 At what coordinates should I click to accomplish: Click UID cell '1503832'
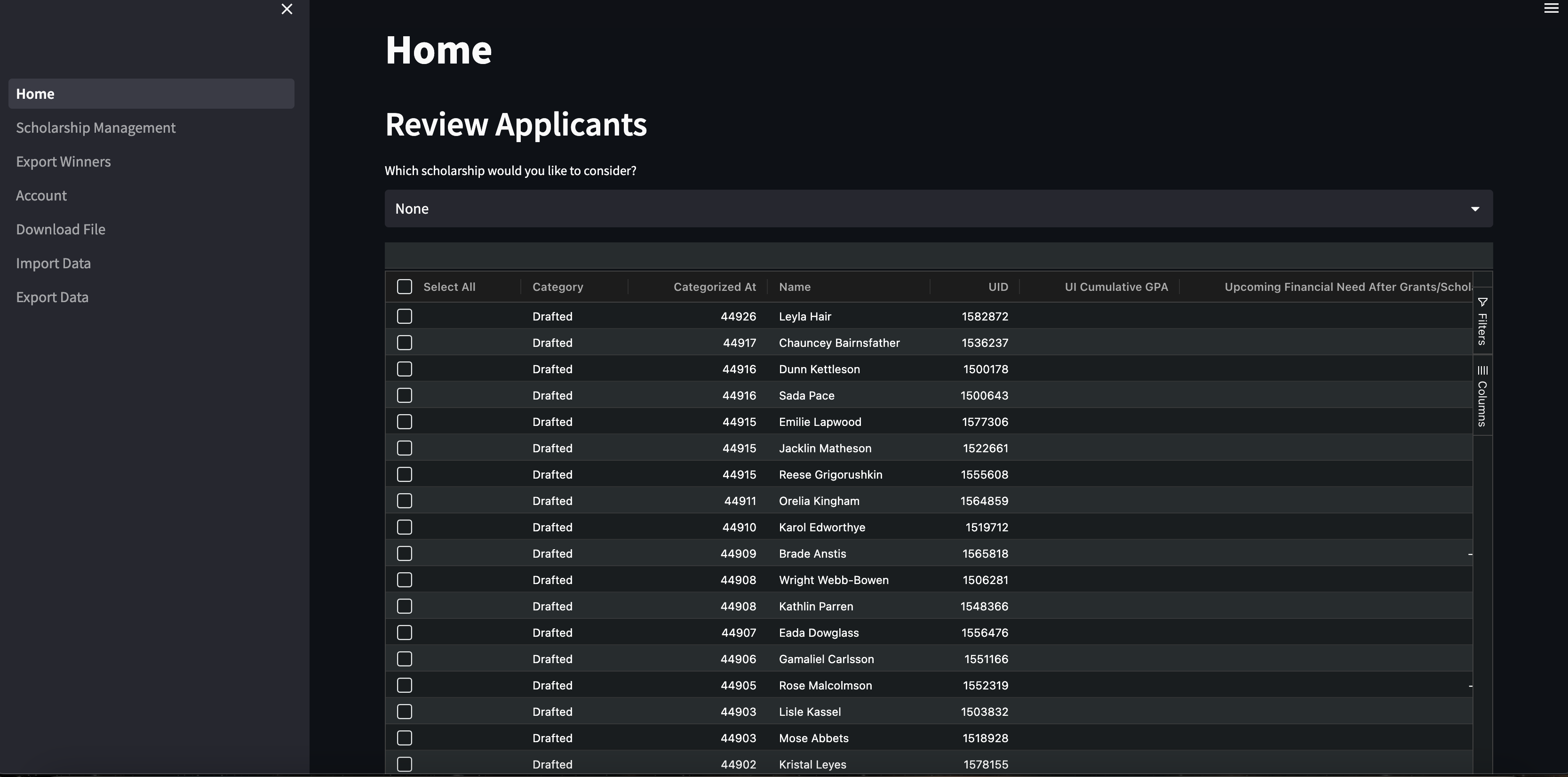click(x=984, y=712)
